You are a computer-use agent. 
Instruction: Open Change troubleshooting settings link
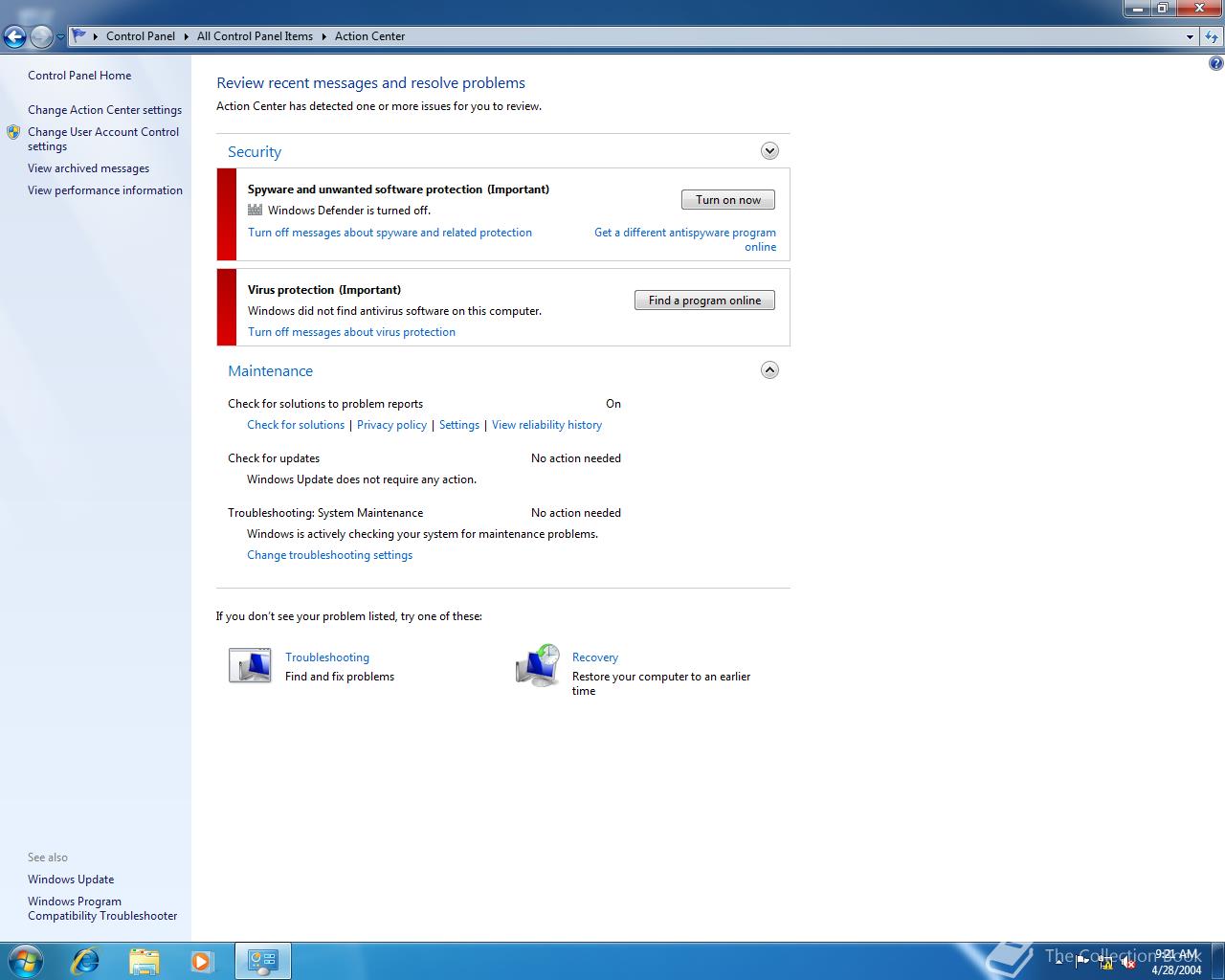pyautogui.click(x=329, y=555)
